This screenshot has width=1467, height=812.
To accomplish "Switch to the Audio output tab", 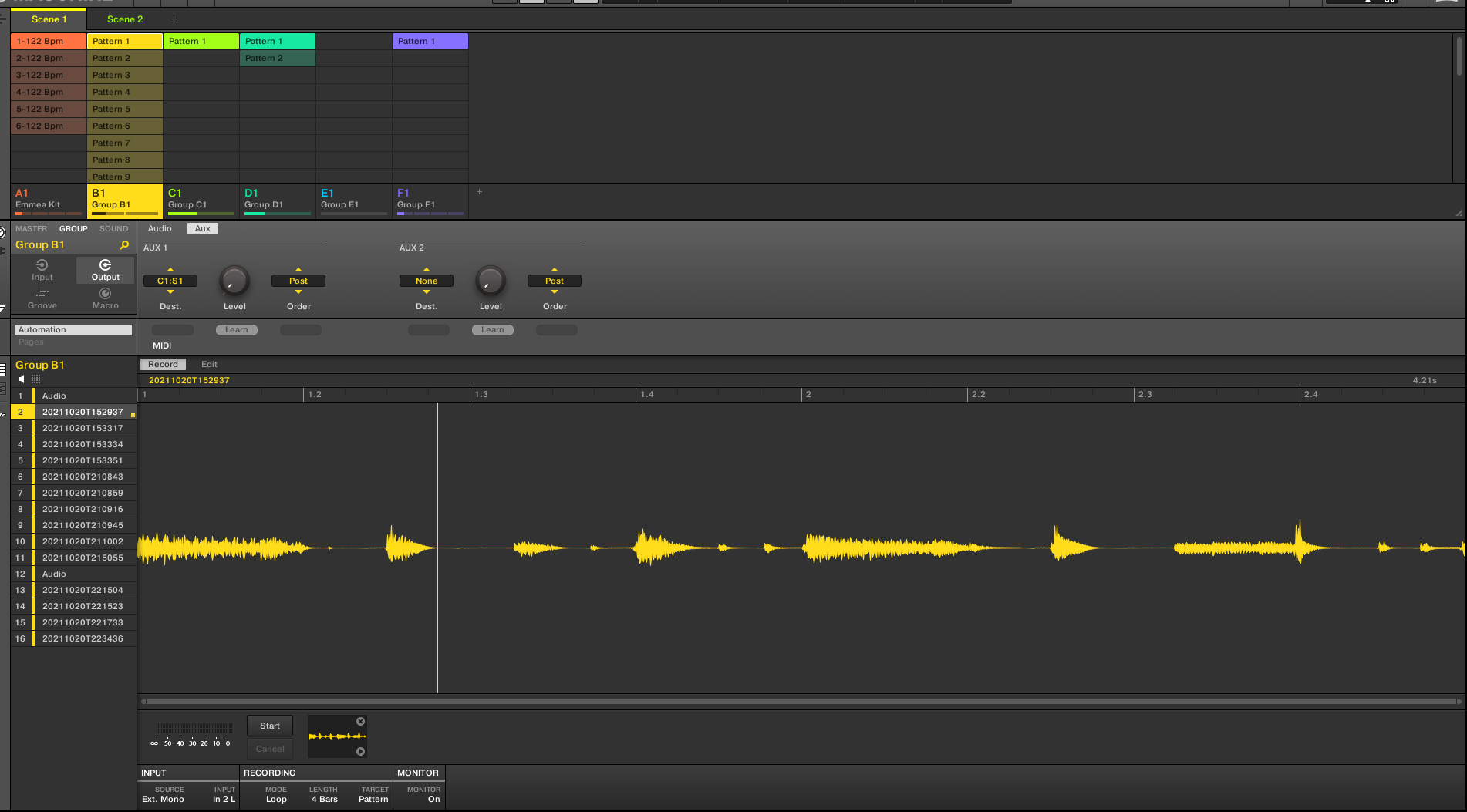I will 160,229.
